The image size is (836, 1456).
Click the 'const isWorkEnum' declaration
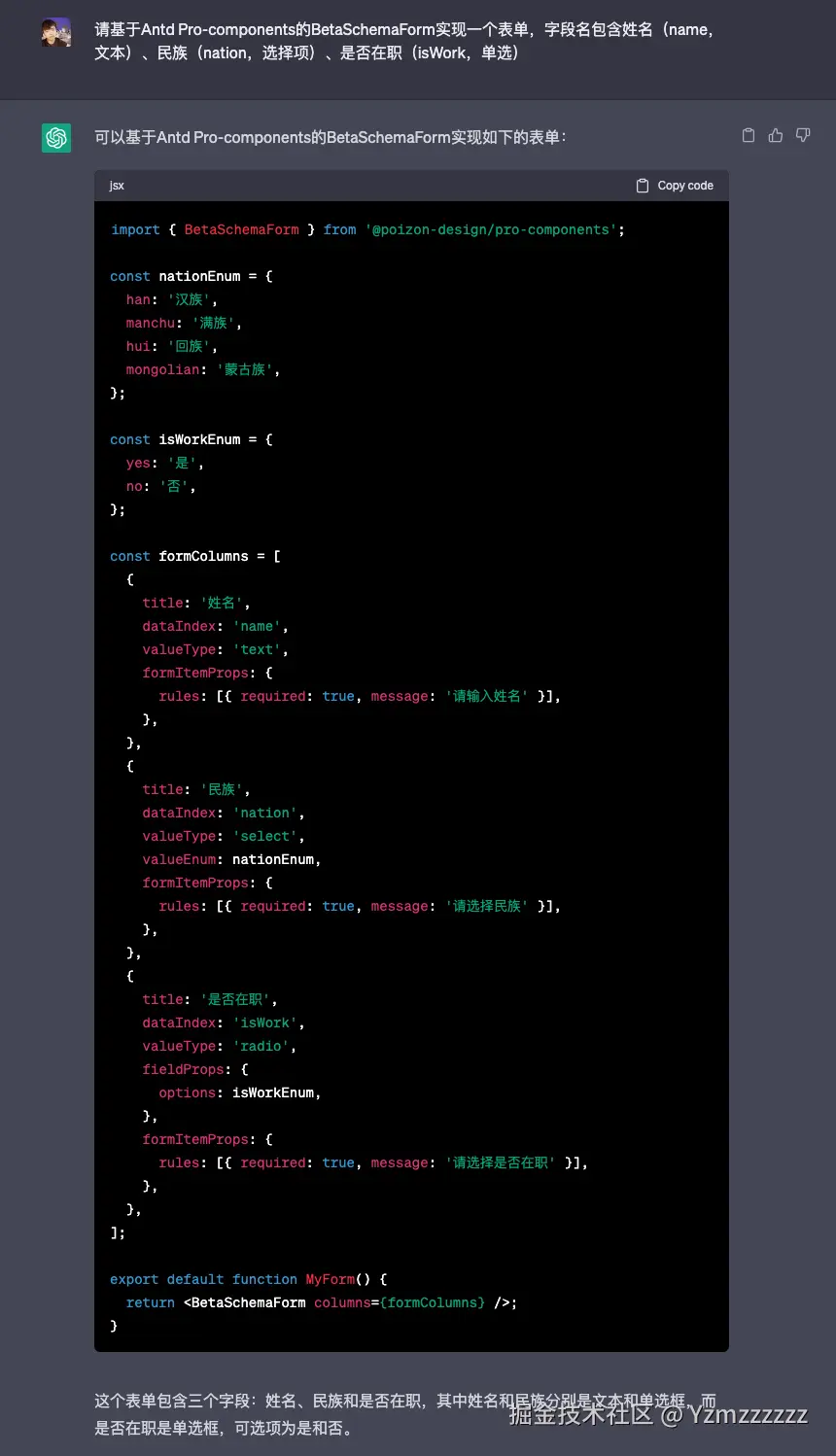click(x=192, y=439)
